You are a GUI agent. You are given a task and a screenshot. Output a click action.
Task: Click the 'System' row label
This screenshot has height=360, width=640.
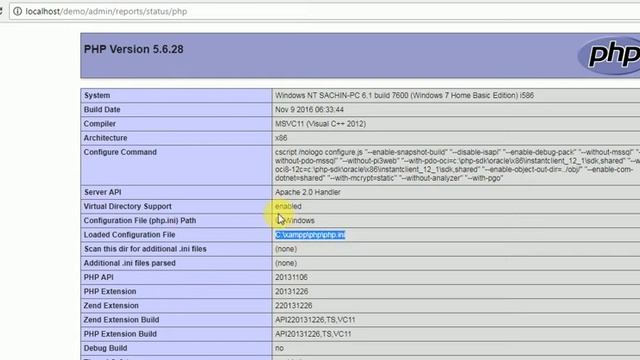(97, 96)
